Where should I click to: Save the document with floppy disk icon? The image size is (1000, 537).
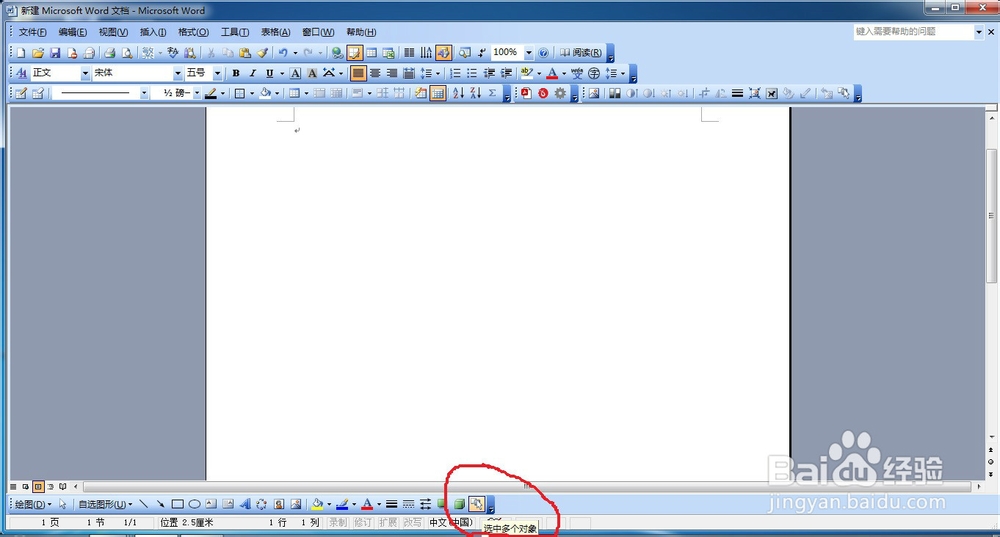(x=55, y=53)
